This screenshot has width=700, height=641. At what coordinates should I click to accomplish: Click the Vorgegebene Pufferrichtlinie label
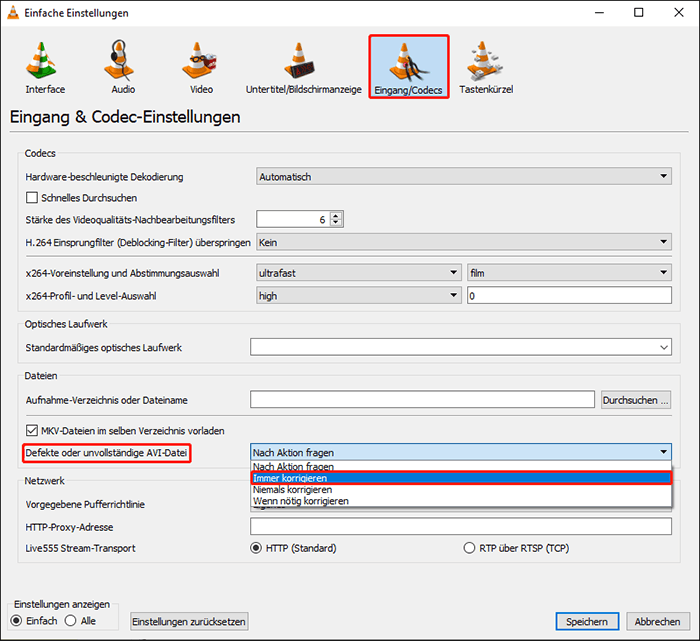(x=85, y=504)
